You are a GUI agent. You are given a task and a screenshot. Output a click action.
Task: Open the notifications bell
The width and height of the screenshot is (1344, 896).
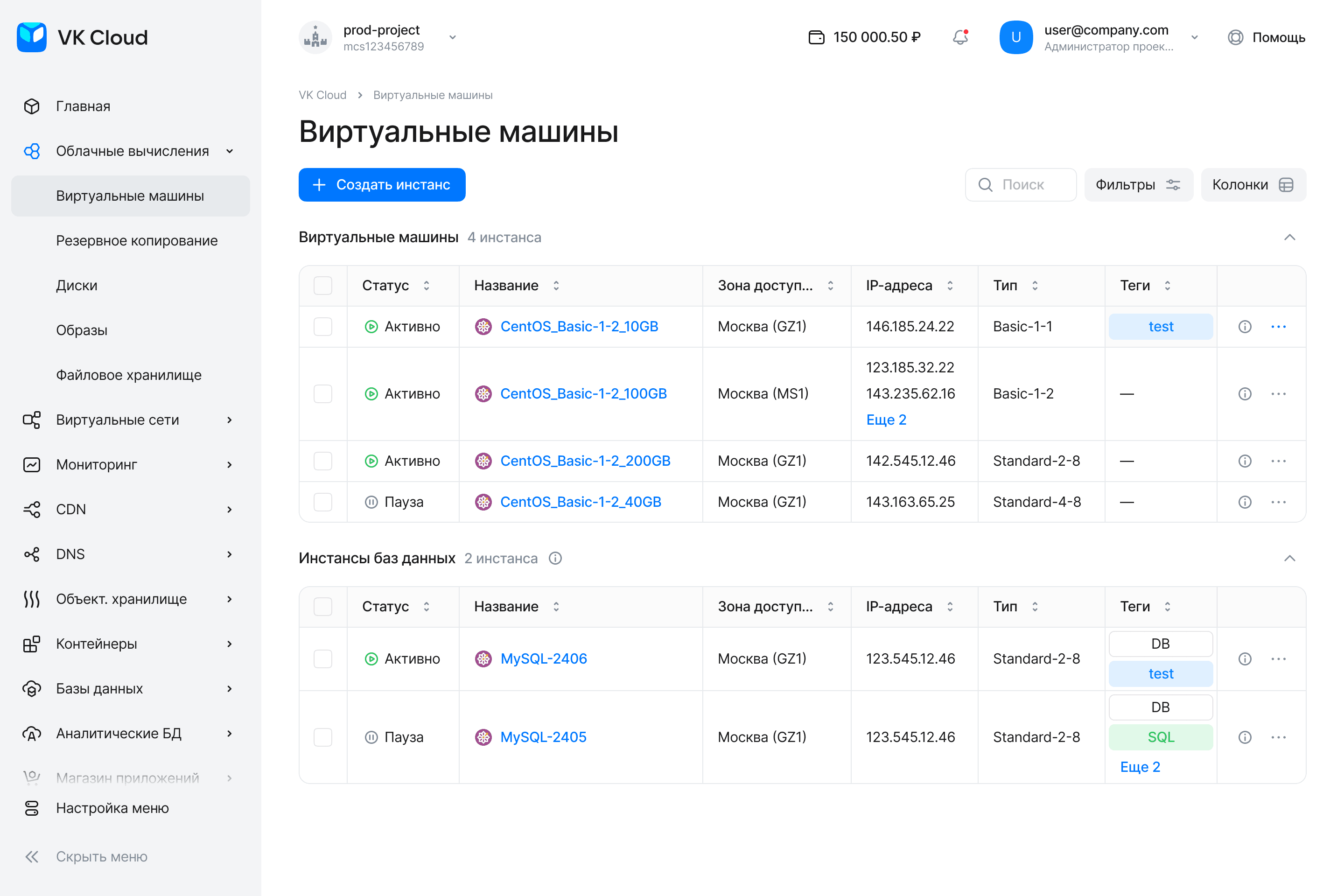point(960,37)
